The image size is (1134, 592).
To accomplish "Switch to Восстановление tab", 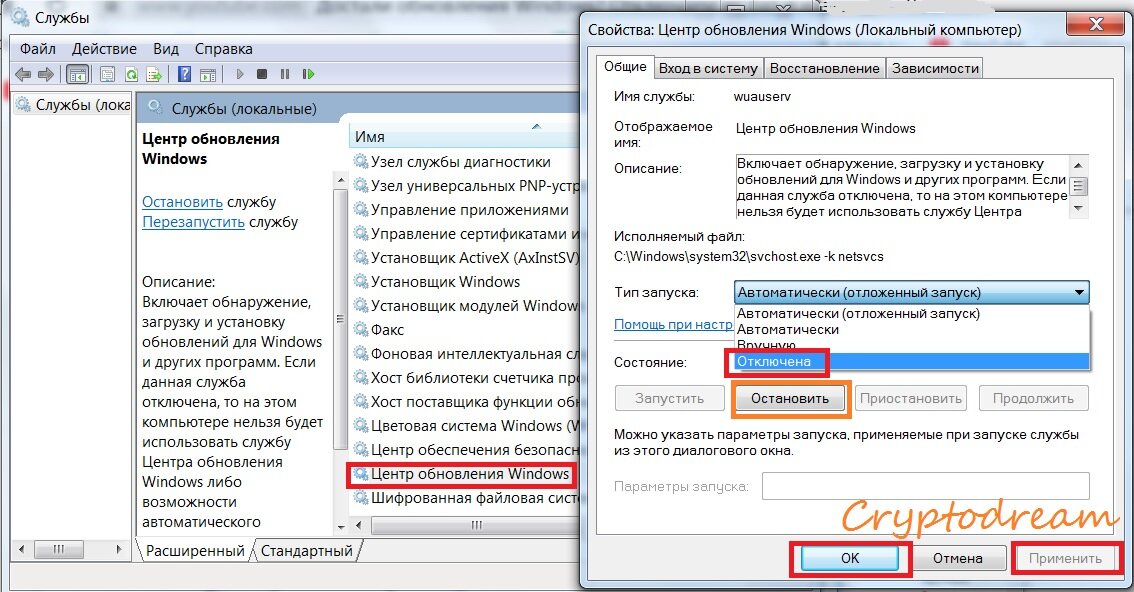I will (x=824, y=69).
